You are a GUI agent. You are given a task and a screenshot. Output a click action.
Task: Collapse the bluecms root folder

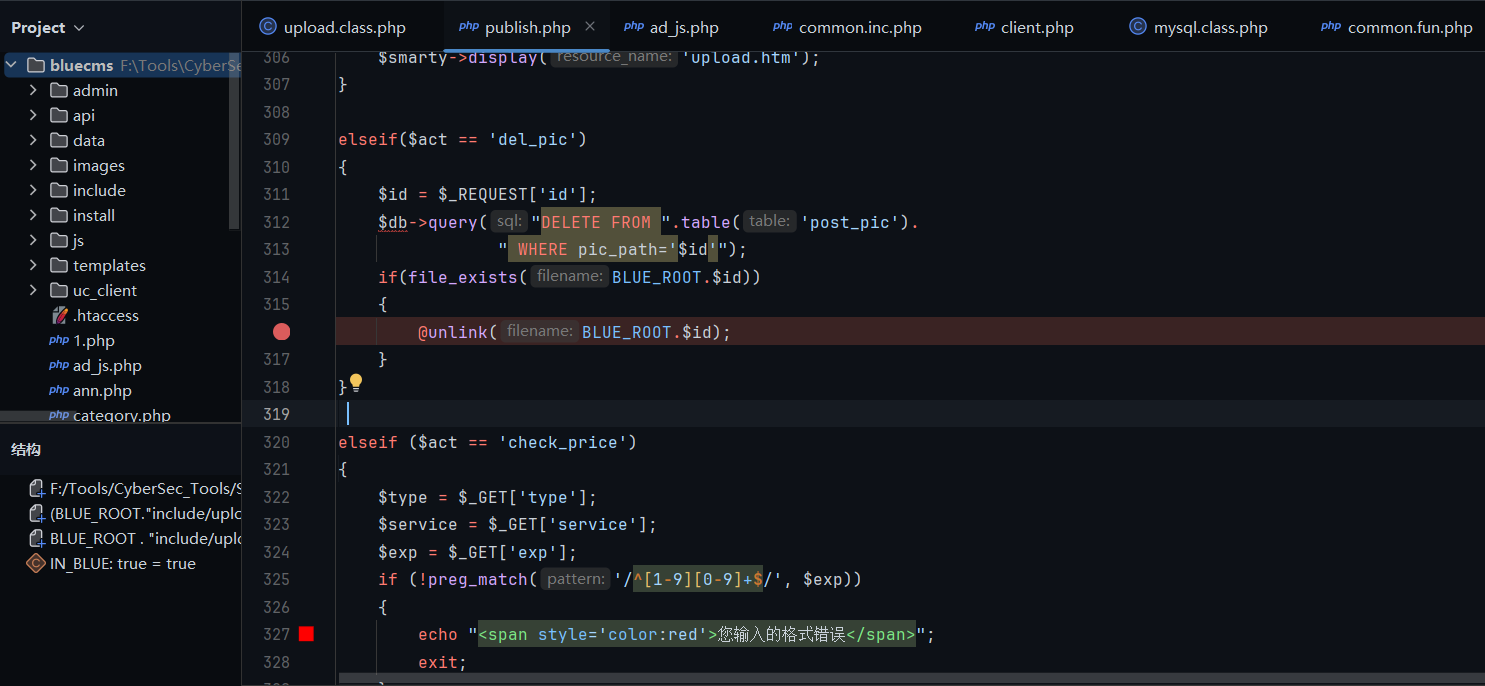12,65
